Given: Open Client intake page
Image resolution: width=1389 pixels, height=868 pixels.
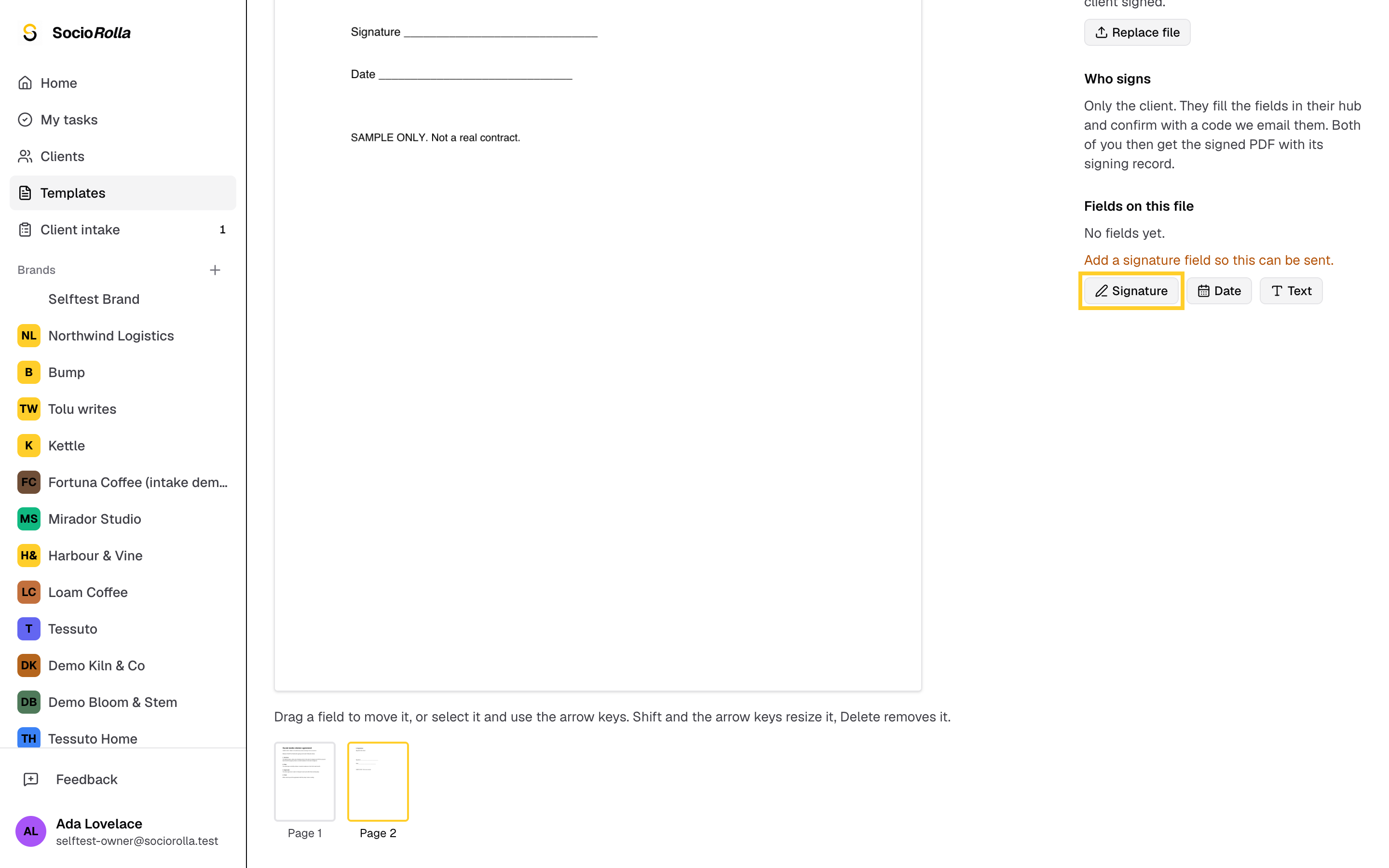Looking at the screenshot, I should click(x=123, y=230).
